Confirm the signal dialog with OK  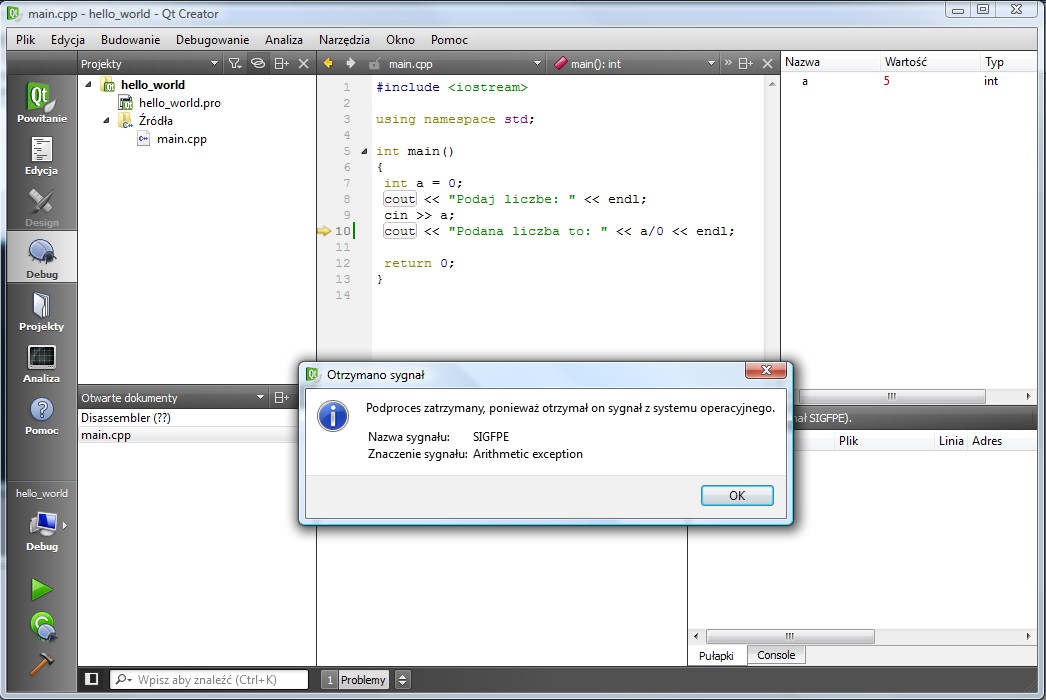(x=737, y=495)
